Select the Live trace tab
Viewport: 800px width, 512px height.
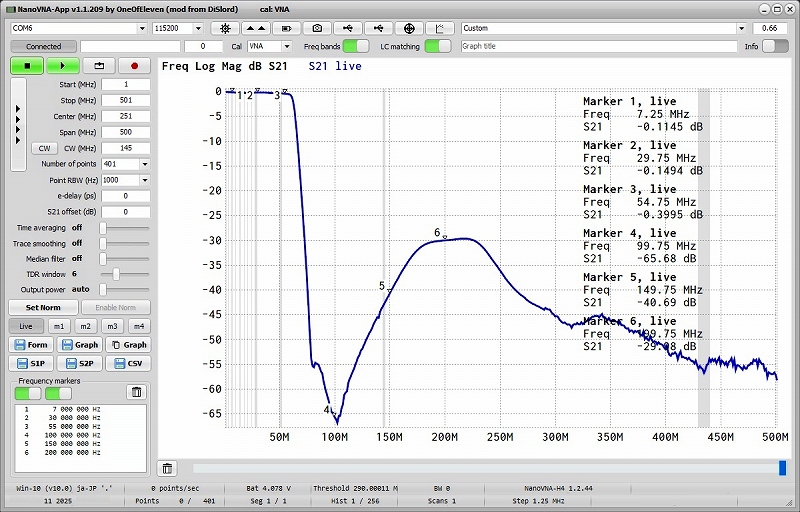pyautogui.click(x=26, y=326)
